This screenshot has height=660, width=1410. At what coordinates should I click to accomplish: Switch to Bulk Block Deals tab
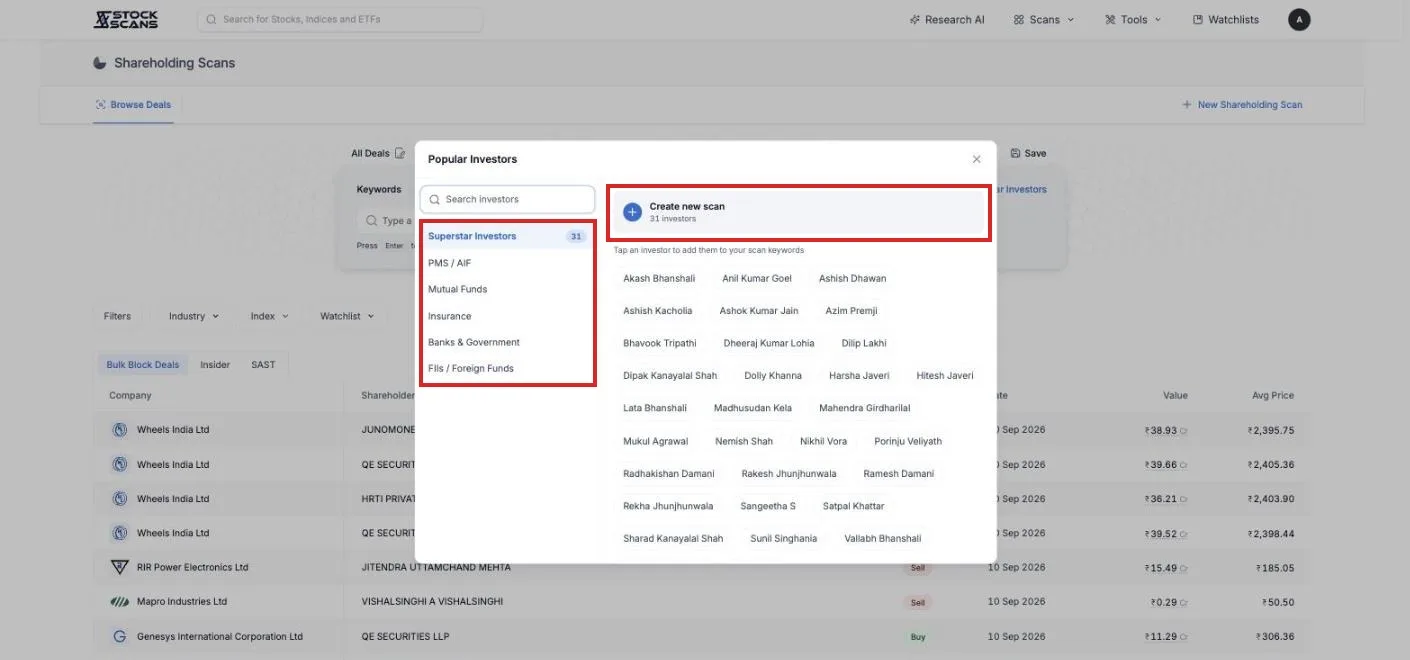pyautogui.click(x=143, y=365)
